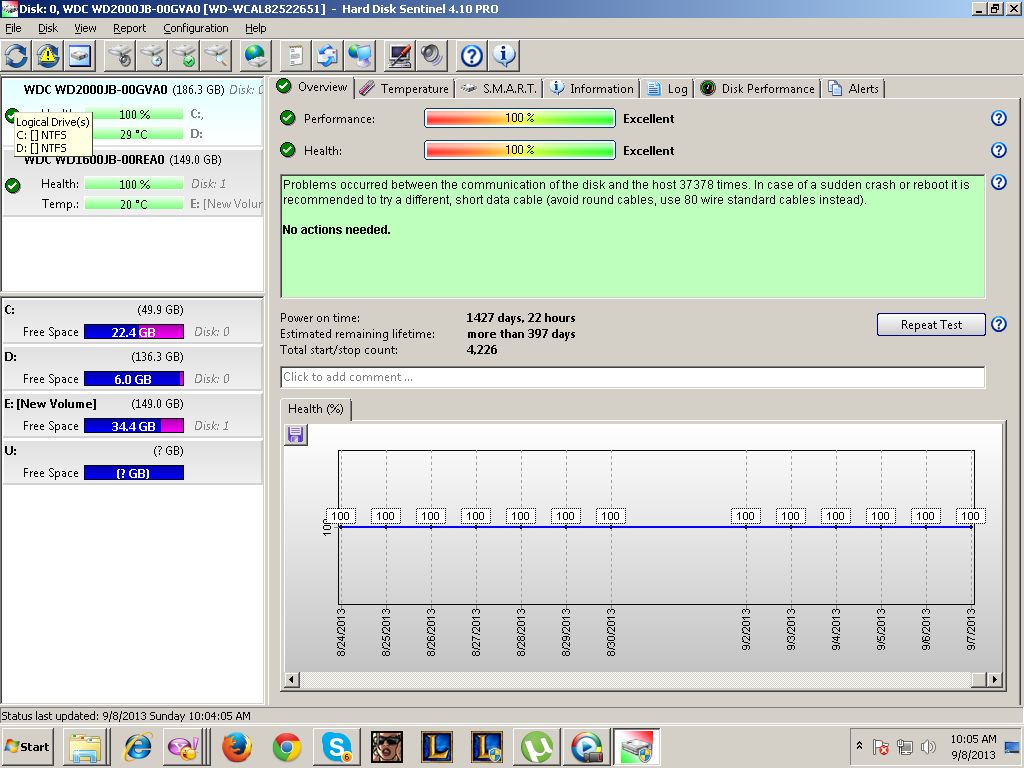Open the notepad report toolbar icon
This screenshot has height=768, width=1024.
[294, 55]
